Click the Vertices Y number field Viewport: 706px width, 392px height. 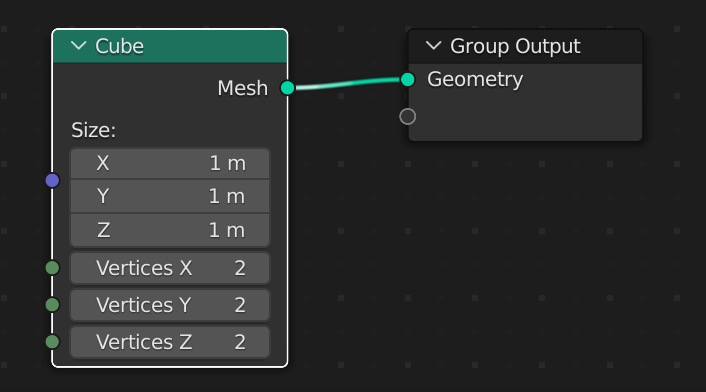tap(170, 305)
